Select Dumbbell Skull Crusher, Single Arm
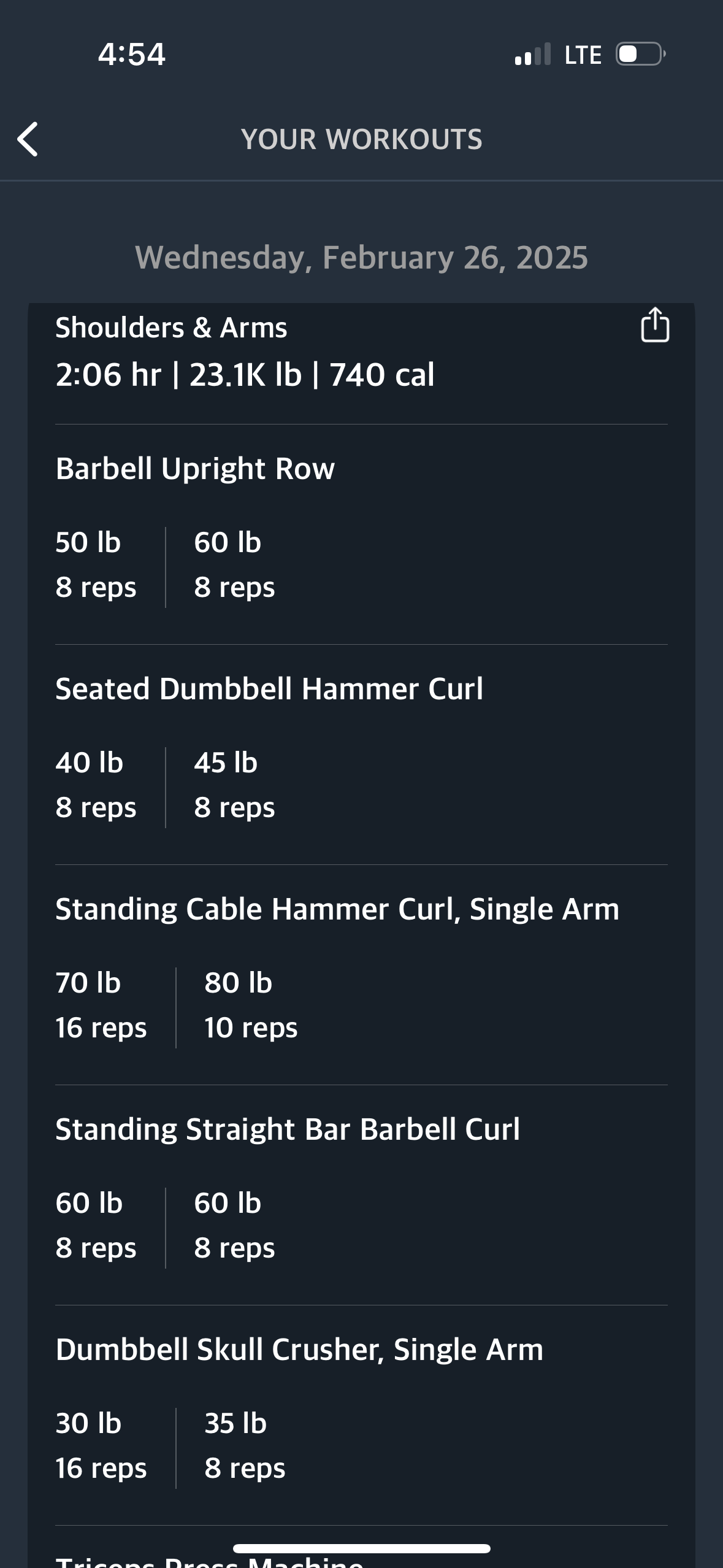The width and height of the screenshot is (723, 1568). pos(299,1350)
